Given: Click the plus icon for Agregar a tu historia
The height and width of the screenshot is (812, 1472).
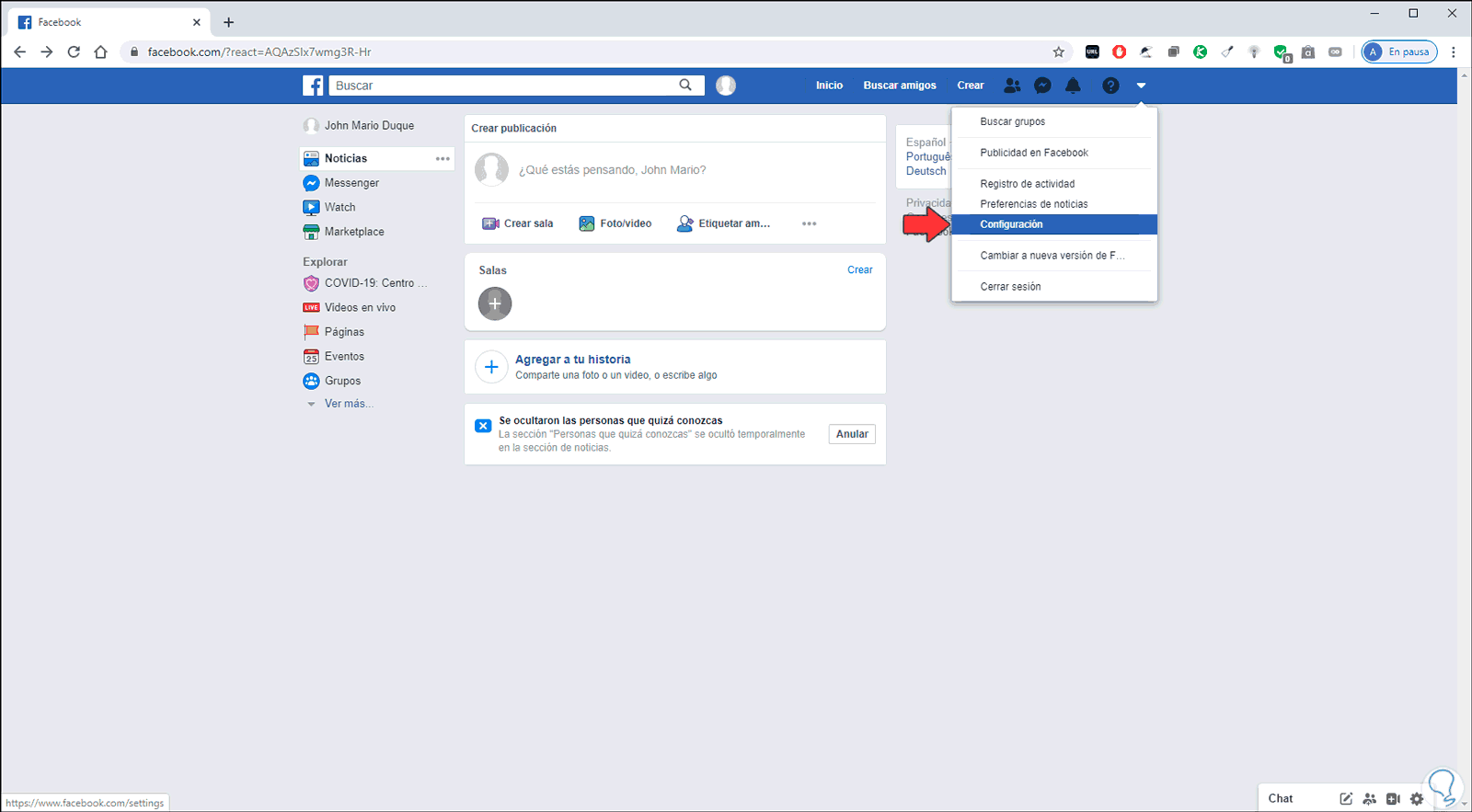Looking at the screenshot, I should [x=491, y=367].
